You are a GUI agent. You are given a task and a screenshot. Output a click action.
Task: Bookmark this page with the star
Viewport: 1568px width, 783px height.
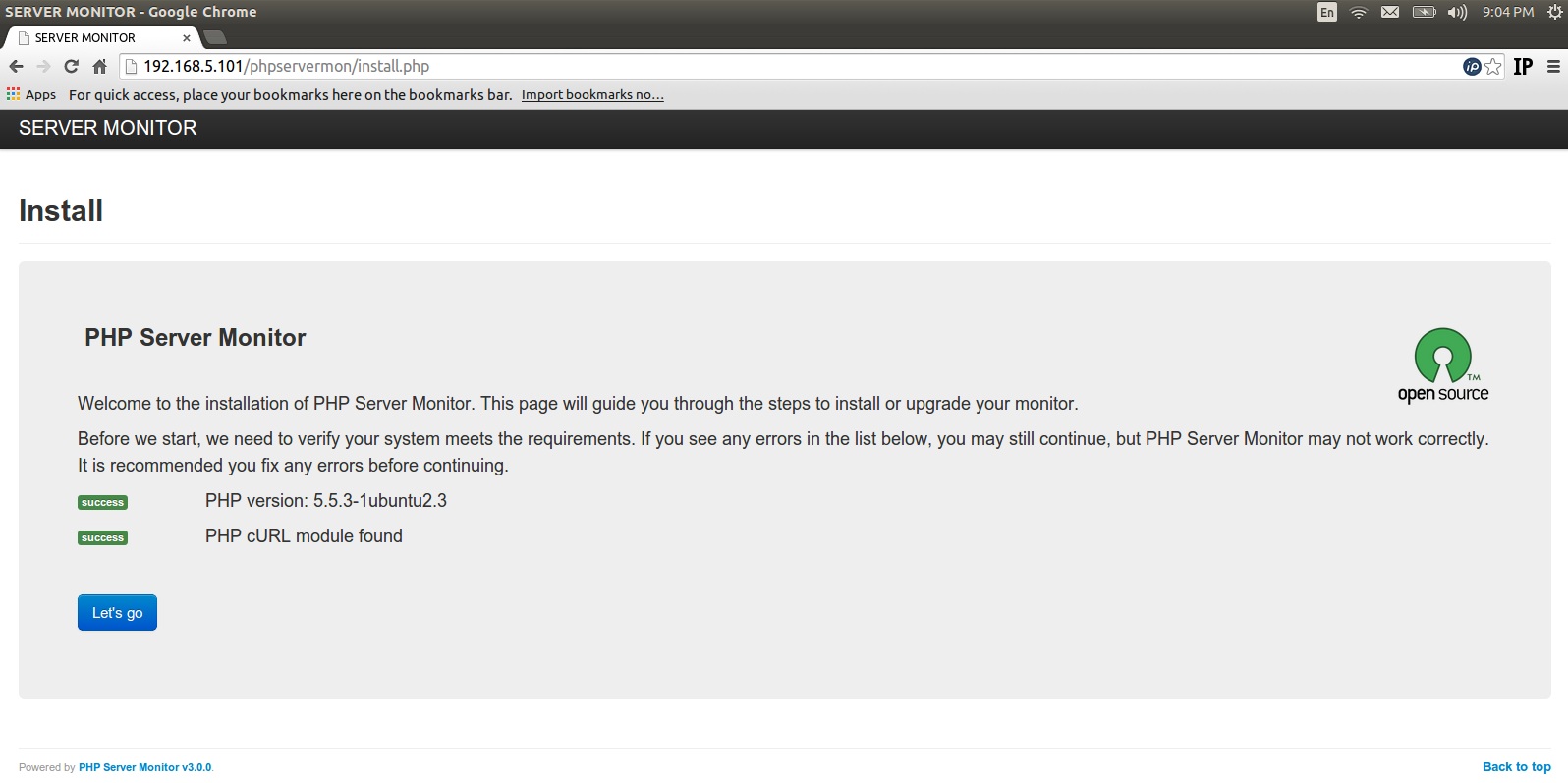(x=1493, y=67)
